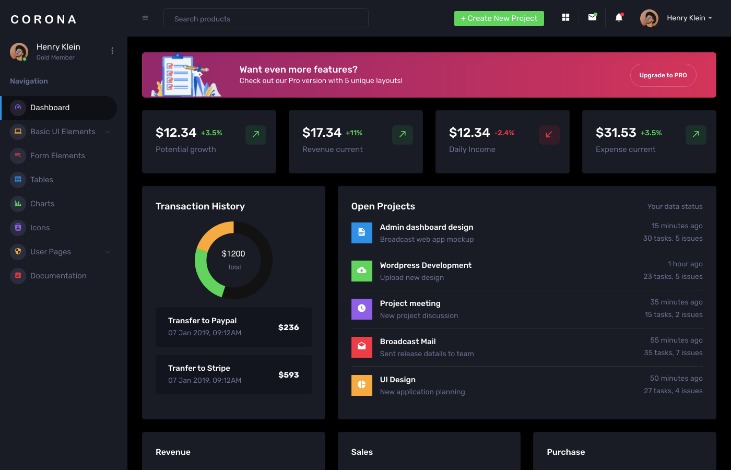Click the green cloud icon for Wordpress Development
731x470 pixels.
(361, 270)
